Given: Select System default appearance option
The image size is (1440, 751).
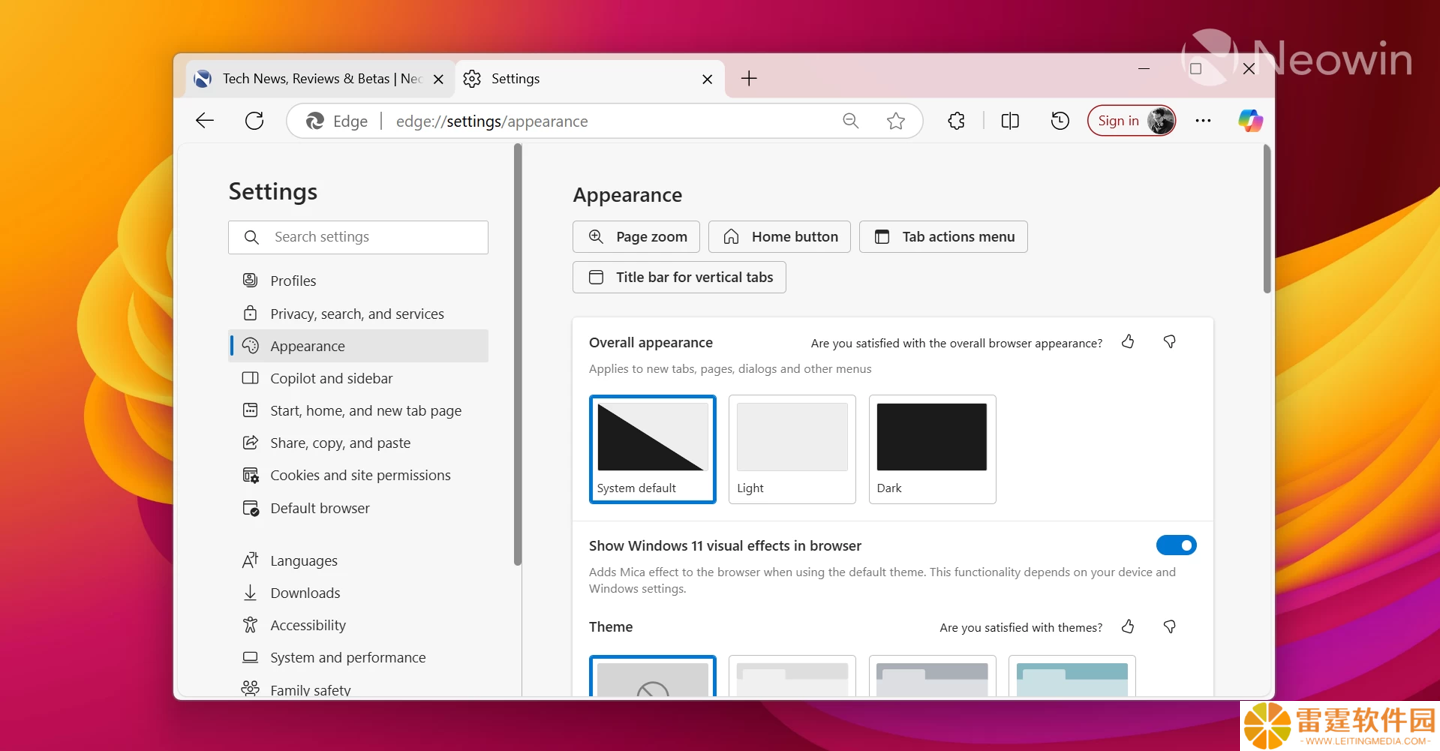Looking at the screenshot, I should pos(653,449).
